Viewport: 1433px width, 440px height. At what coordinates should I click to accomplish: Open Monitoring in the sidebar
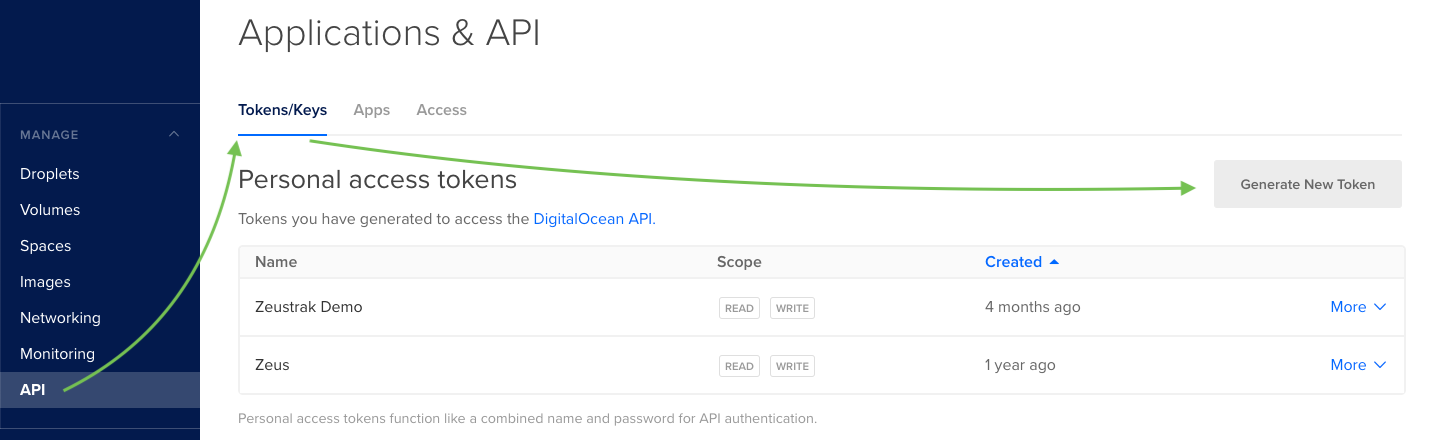(x=57, y=354)
